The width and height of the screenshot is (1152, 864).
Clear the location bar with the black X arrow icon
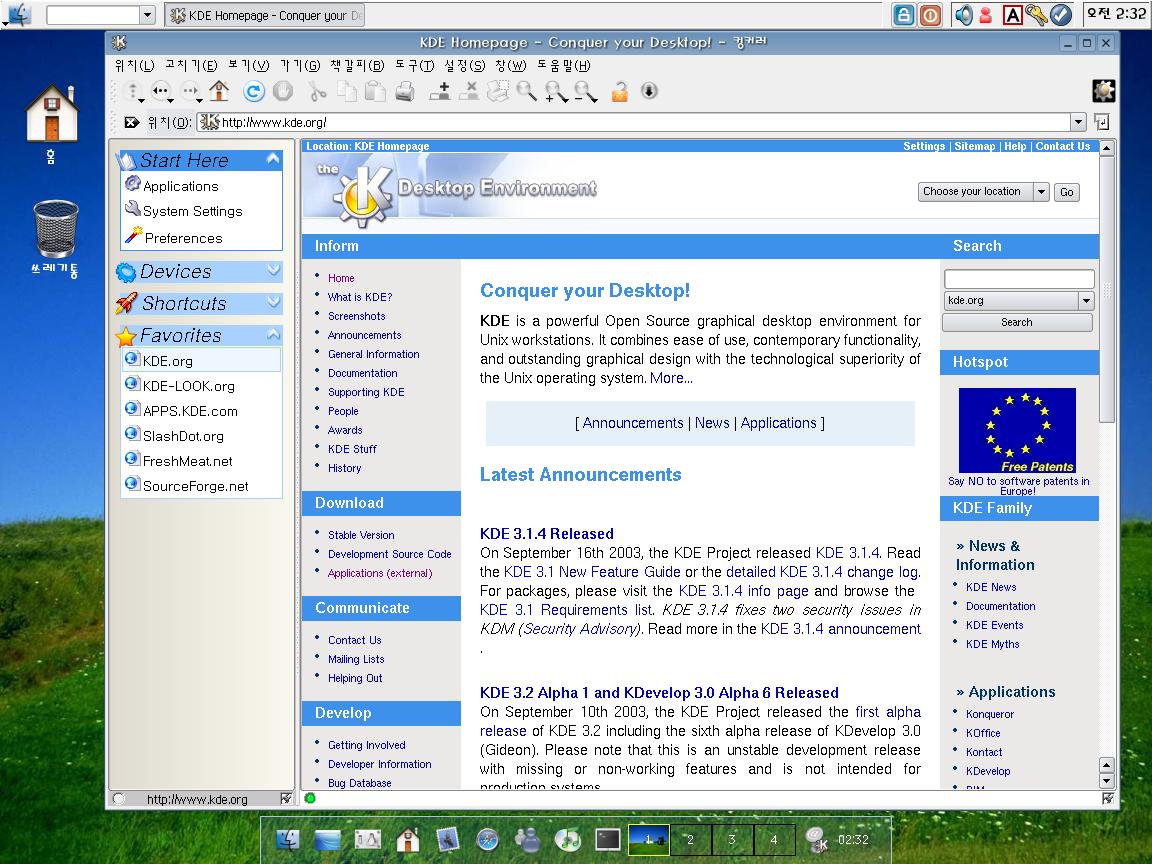(x=132, y=122)
